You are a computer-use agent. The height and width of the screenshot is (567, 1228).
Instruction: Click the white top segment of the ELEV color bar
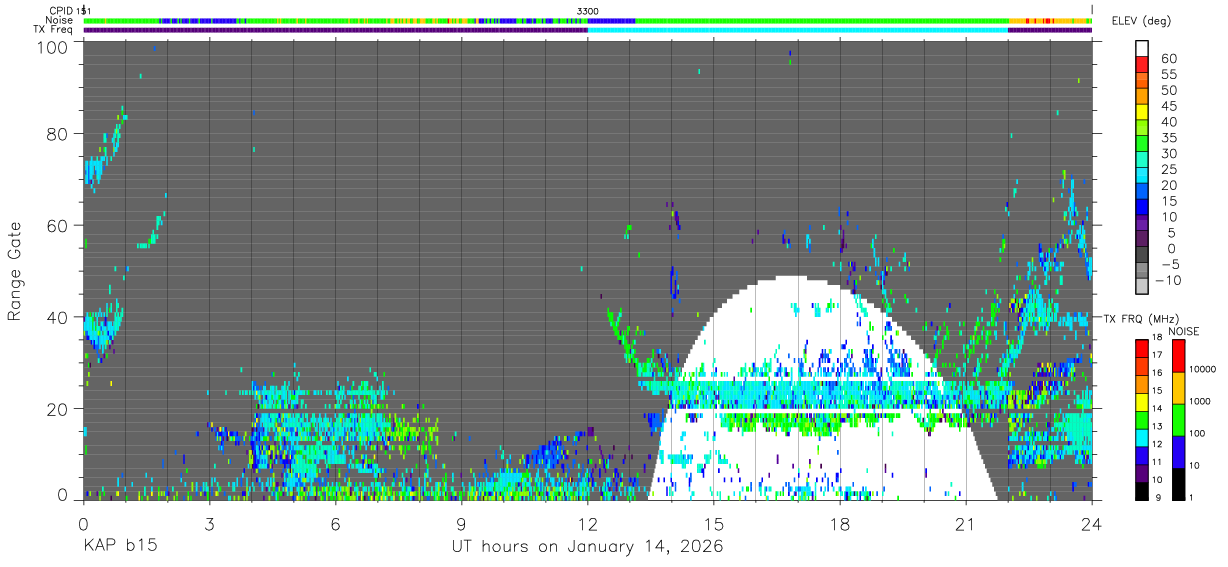[x=1142, y=48]
